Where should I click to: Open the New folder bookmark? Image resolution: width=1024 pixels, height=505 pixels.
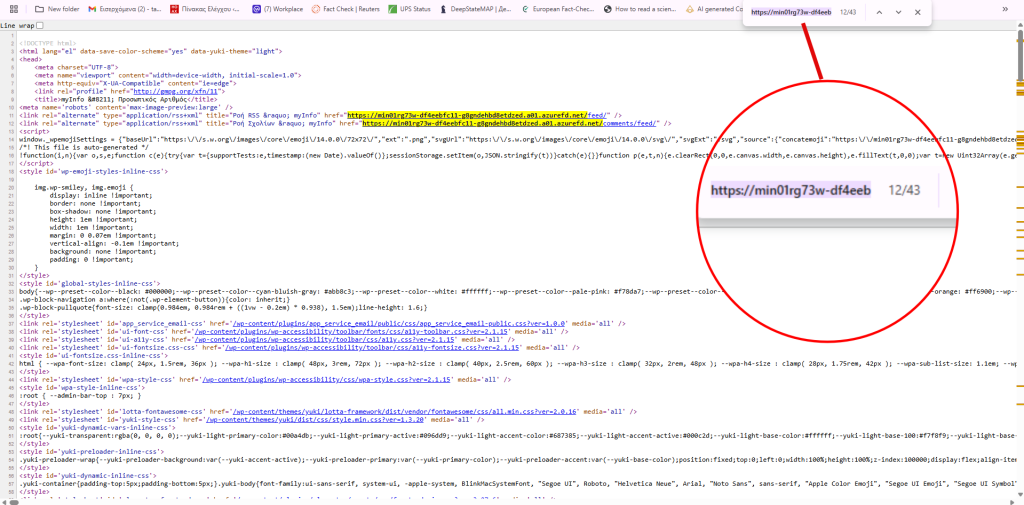(57, 9)
